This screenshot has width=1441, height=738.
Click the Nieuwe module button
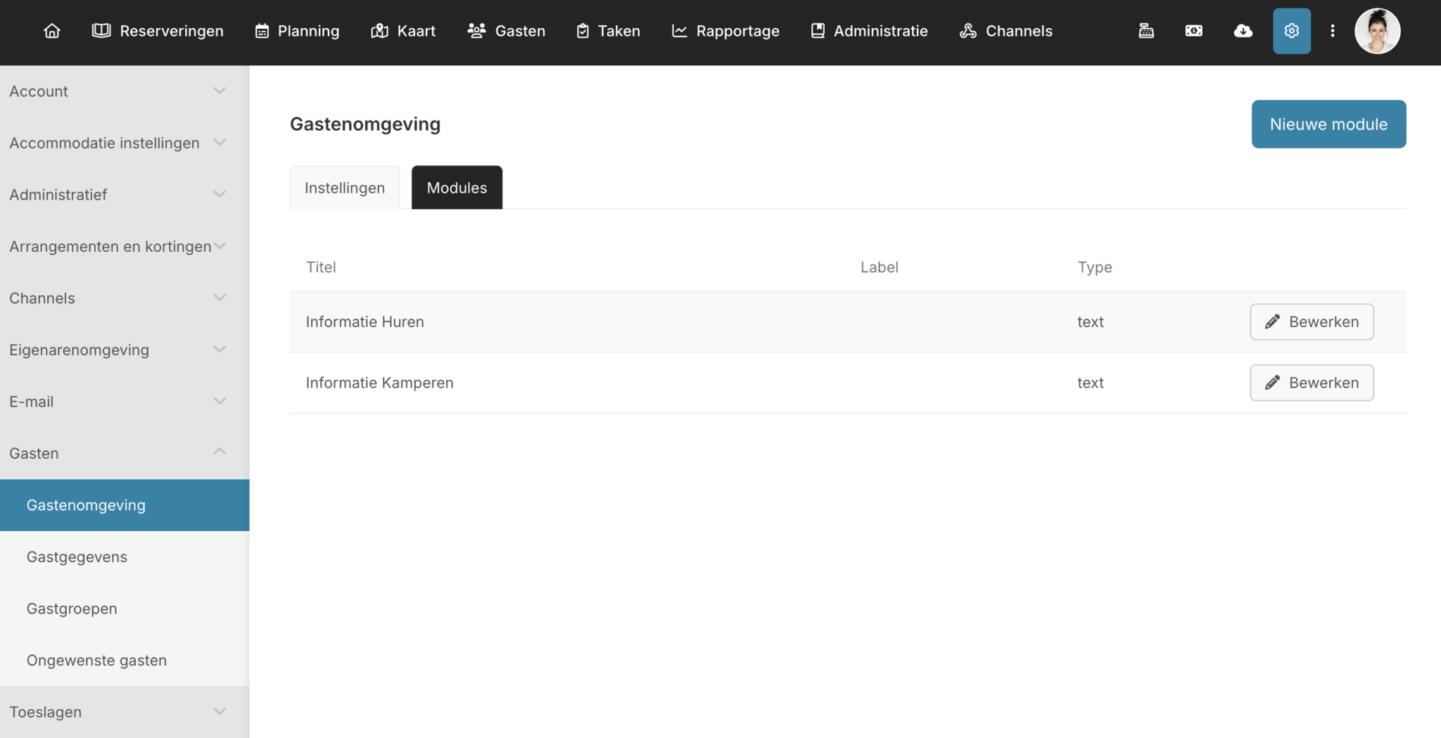[1328, 124]
